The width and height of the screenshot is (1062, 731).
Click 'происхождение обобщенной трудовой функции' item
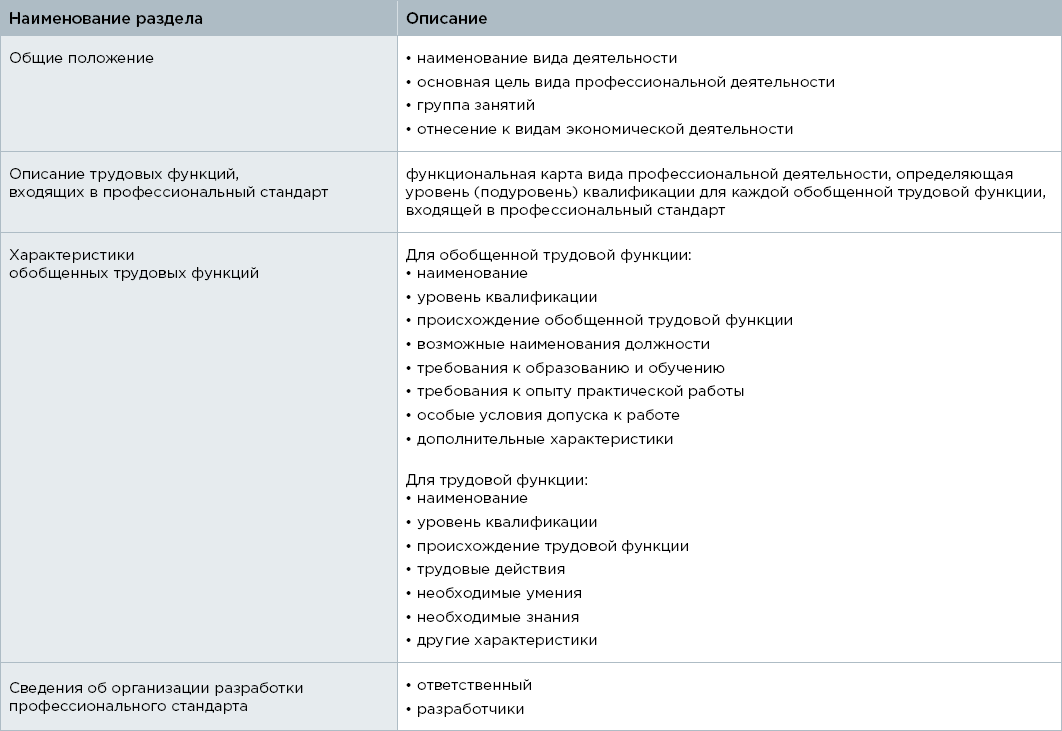coord(599,320)
